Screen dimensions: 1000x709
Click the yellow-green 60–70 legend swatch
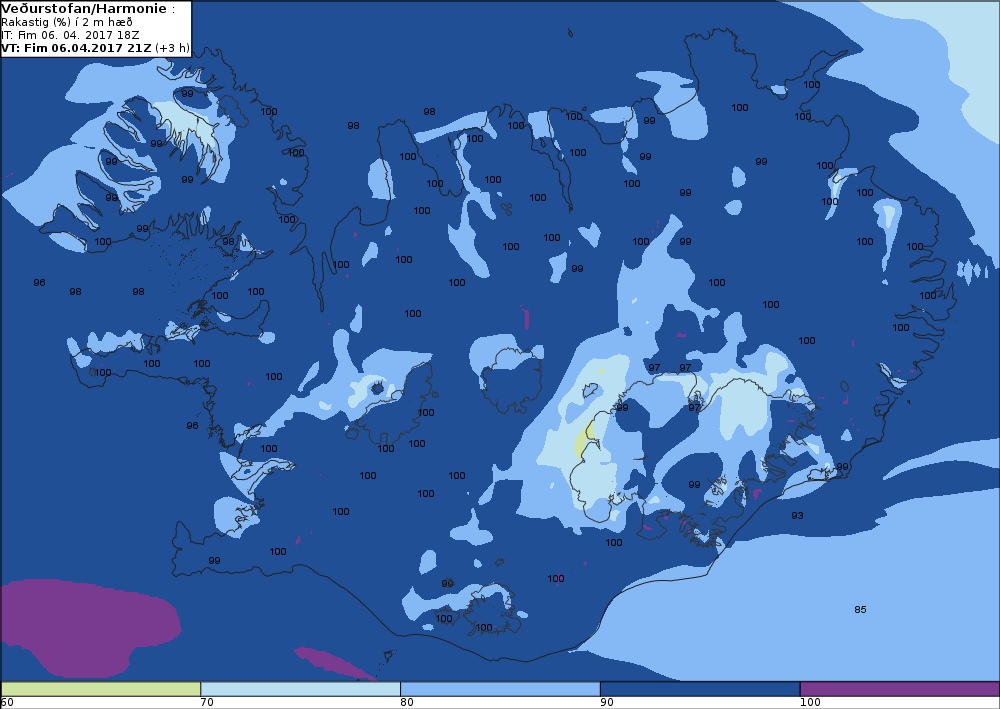coord(100,689)
